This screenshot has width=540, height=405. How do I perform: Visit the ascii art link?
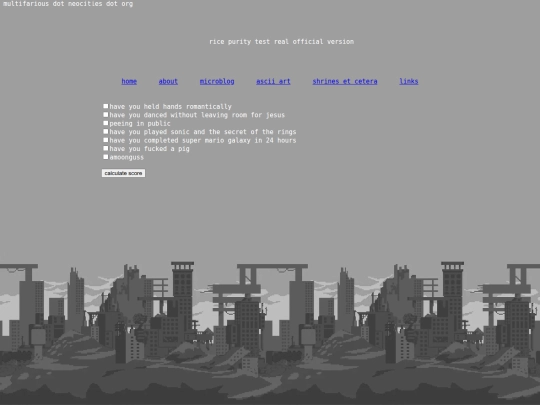[273, 81]
